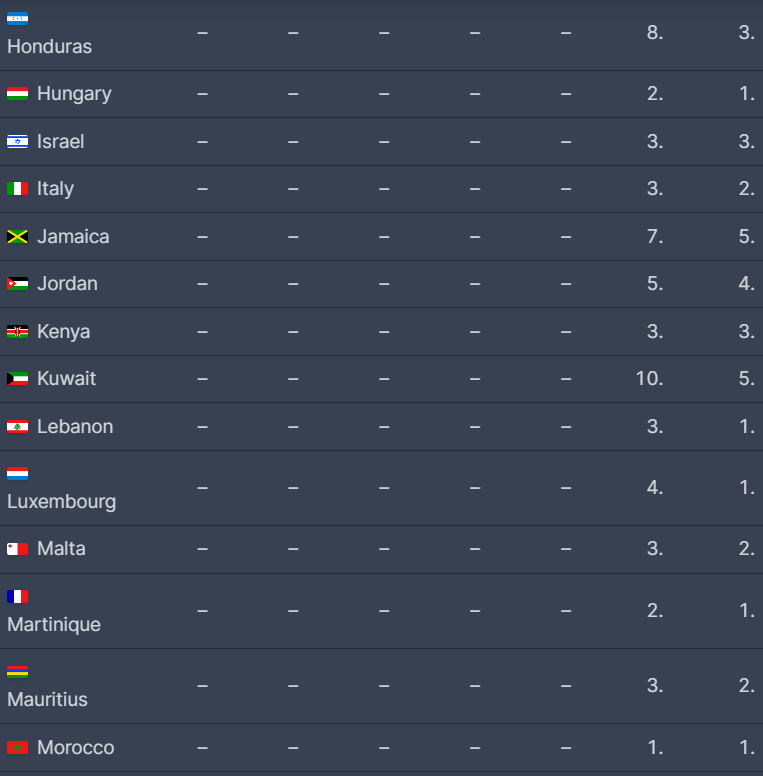Open the Honduras country link
The image size is (763, 776).
click(x=49, y=47)
